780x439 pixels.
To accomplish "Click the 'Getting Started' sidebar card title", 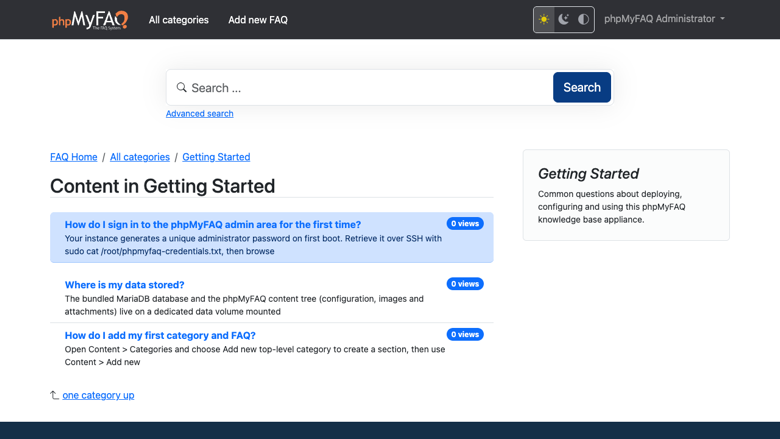I will coord(588,174).
